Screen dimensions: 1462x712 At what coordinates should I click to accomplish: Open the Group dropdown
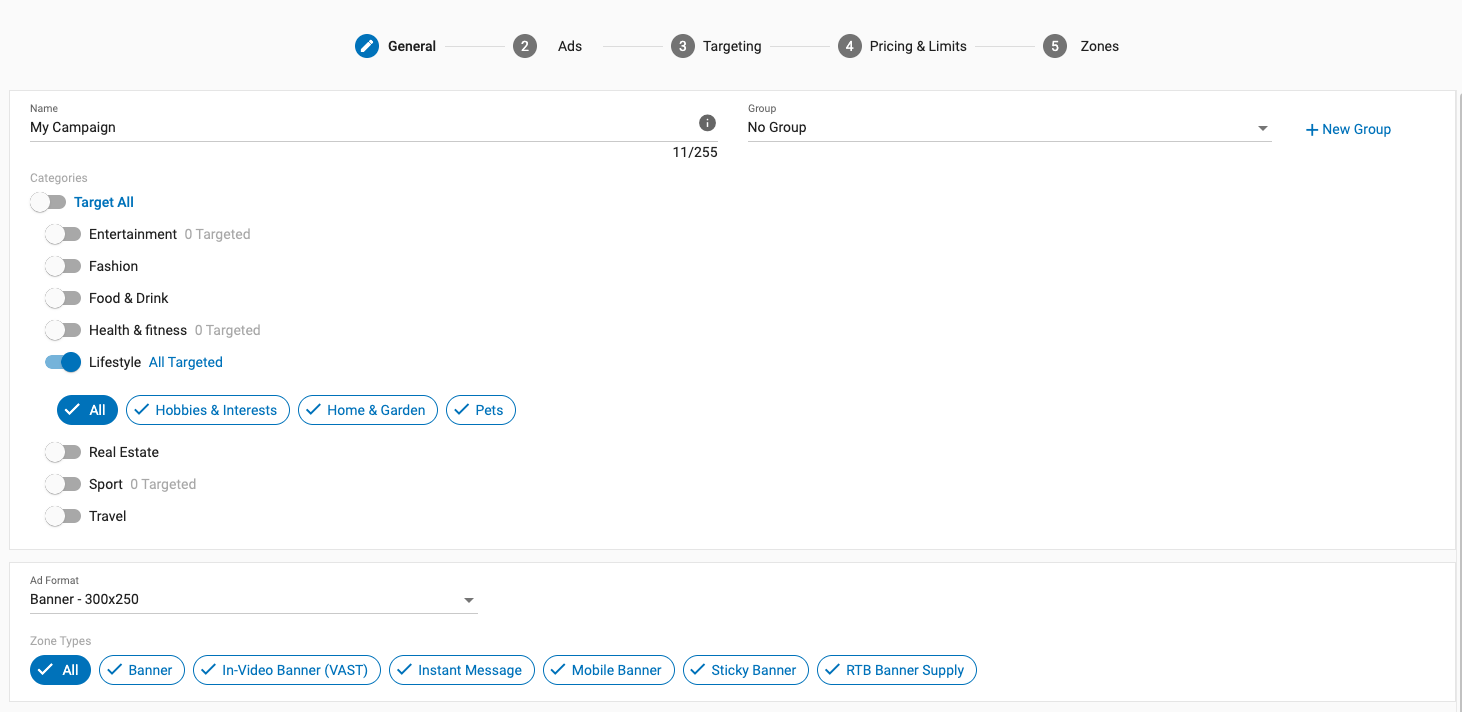pos(1008,128)
